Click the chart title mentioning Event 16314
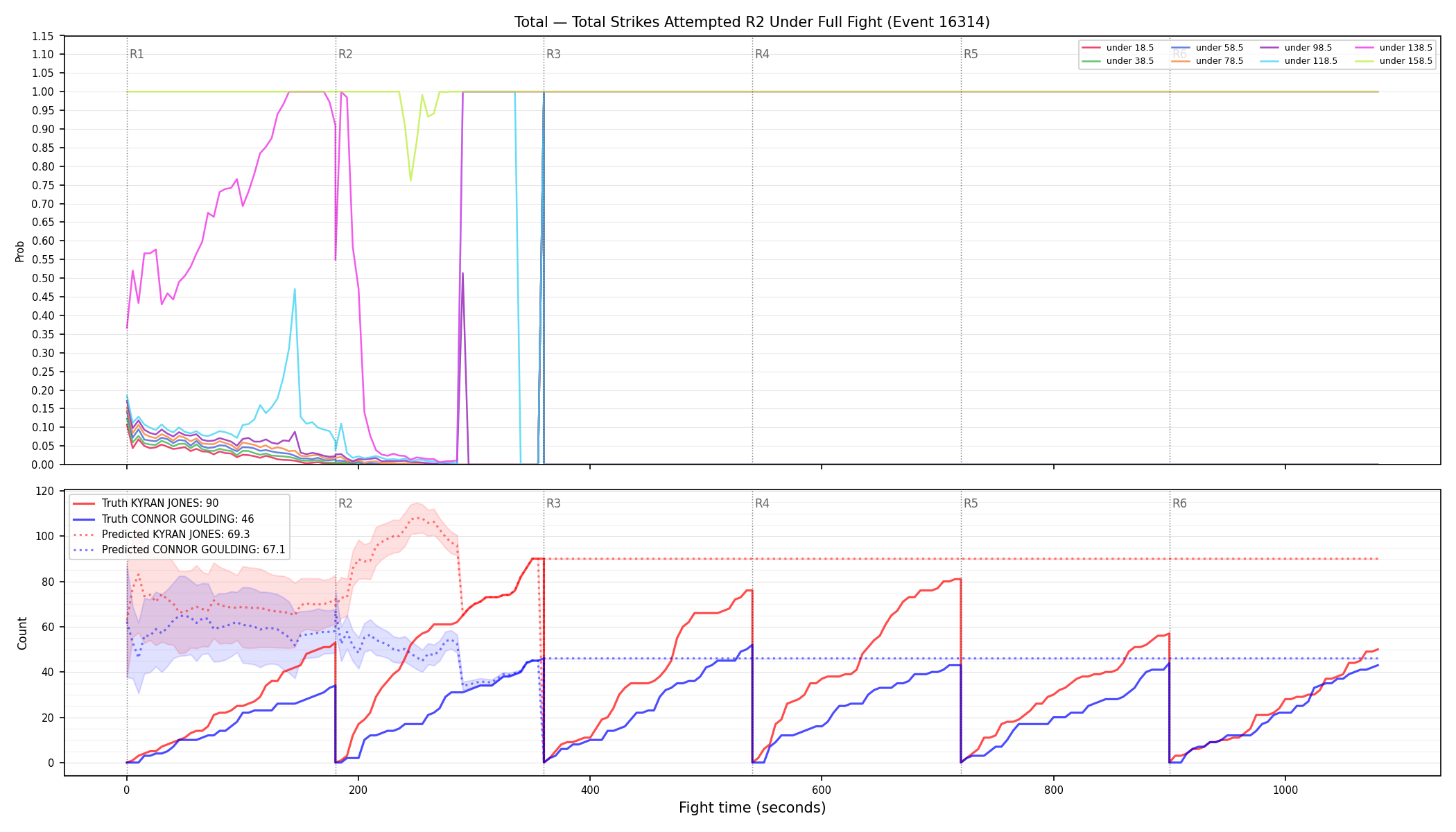 752,22
